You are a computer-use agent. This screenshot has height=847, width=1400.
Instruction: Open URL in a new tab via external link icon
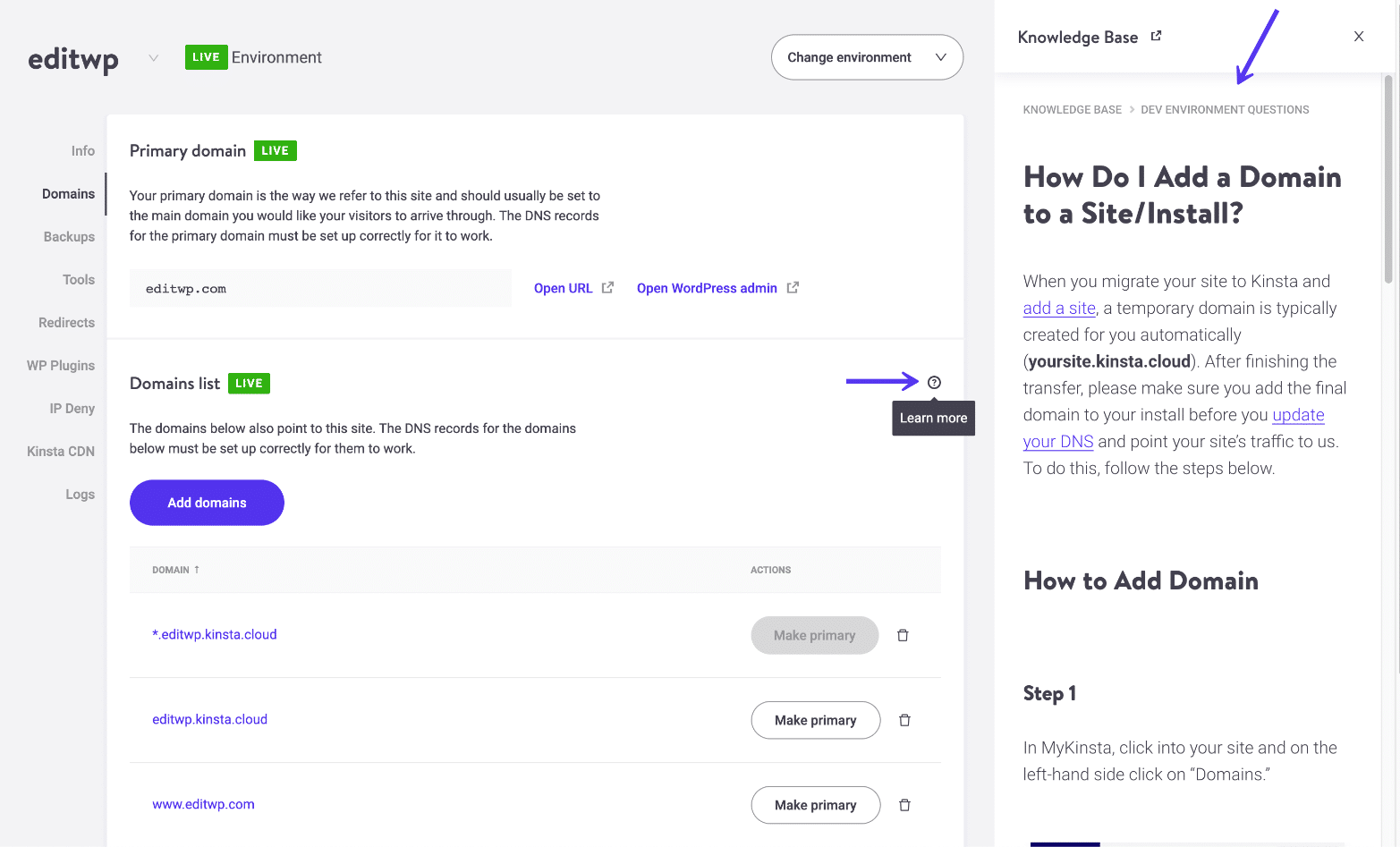pos(607,287)
